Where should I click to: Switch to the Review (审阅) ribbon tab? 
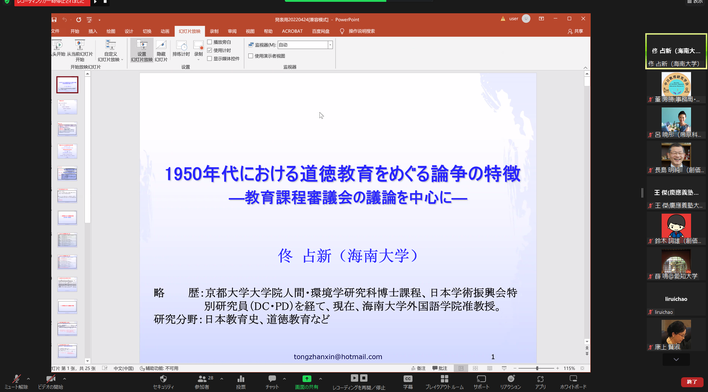click(x=232, y=31)
